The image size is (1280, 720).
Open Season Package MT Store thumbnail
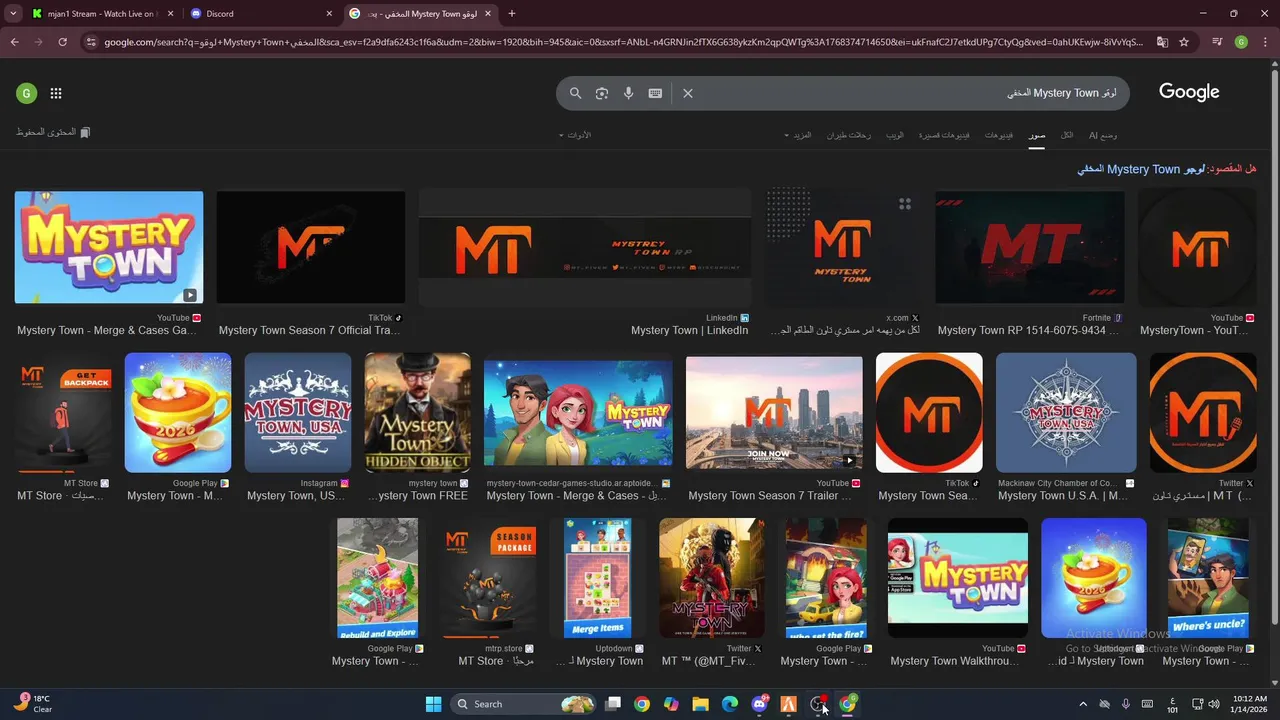[488, 578]
